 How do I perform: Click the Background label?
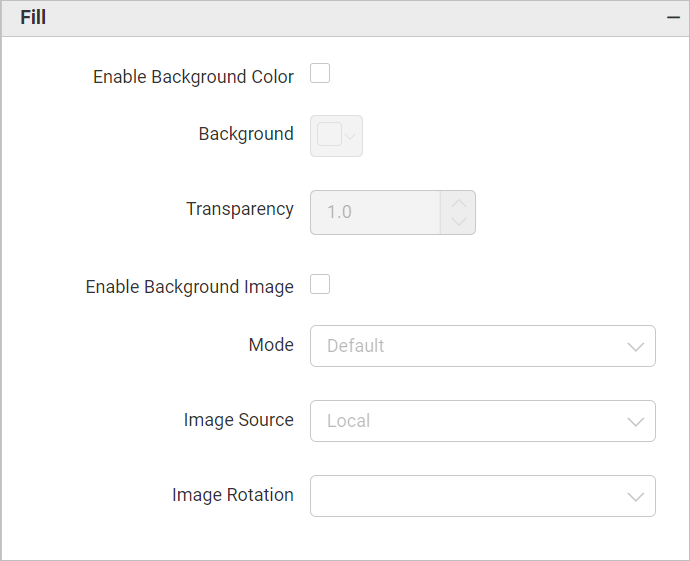[246, 134]
